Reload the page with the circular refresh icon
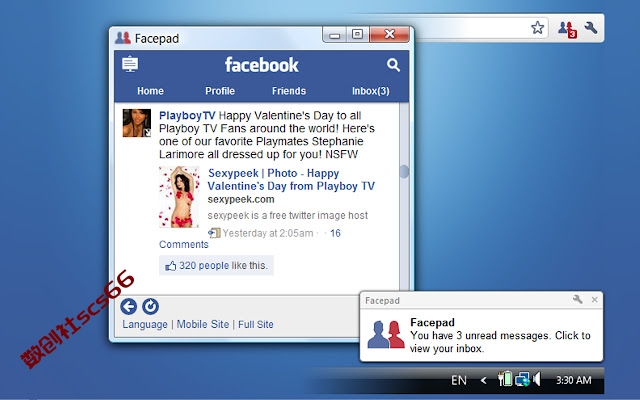640x400 pixels. pyautogui.click(x=150, y=306)
